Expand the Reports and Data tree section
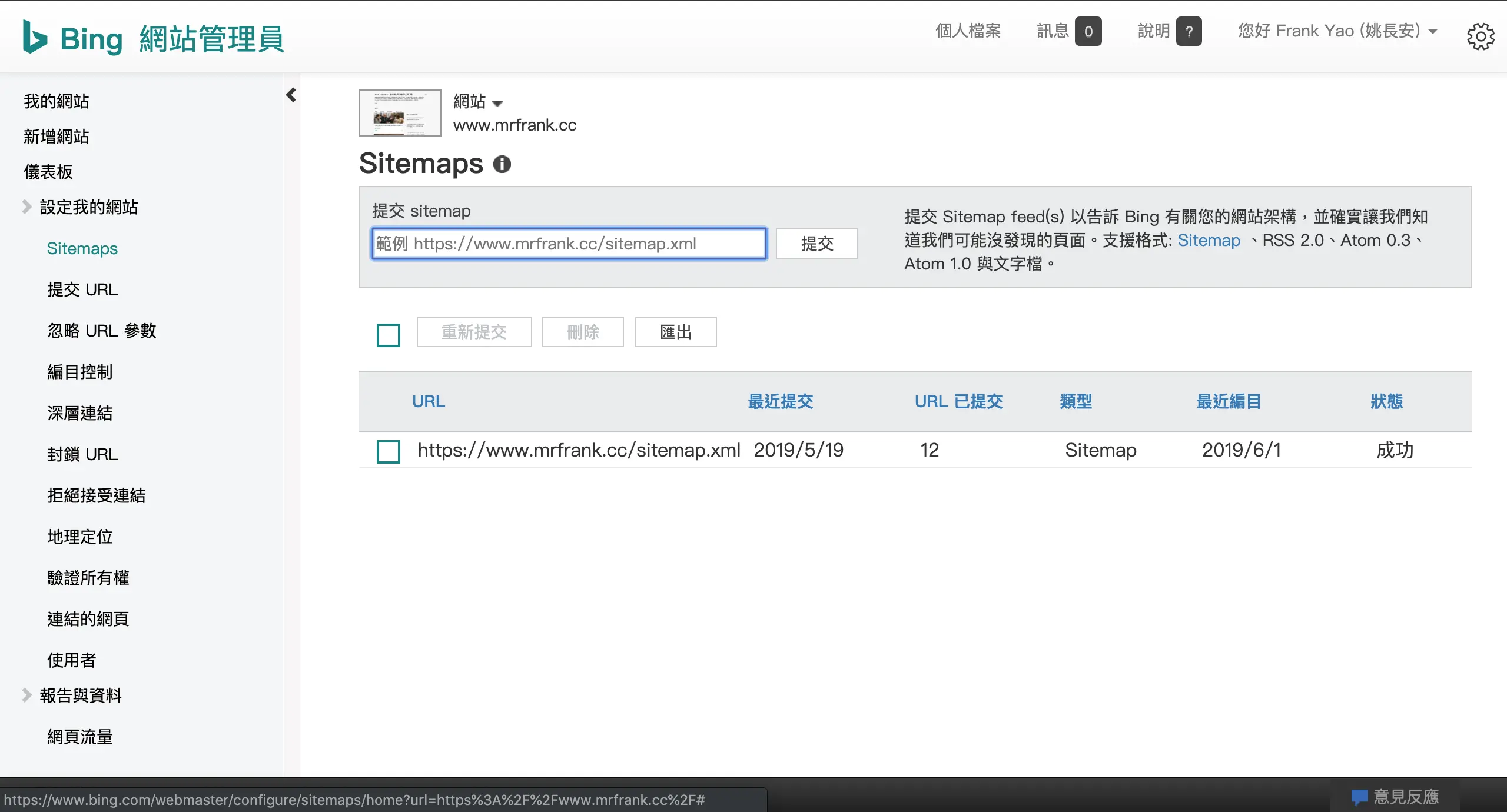This screenshot has height=812, width=1507. (26, 695)
